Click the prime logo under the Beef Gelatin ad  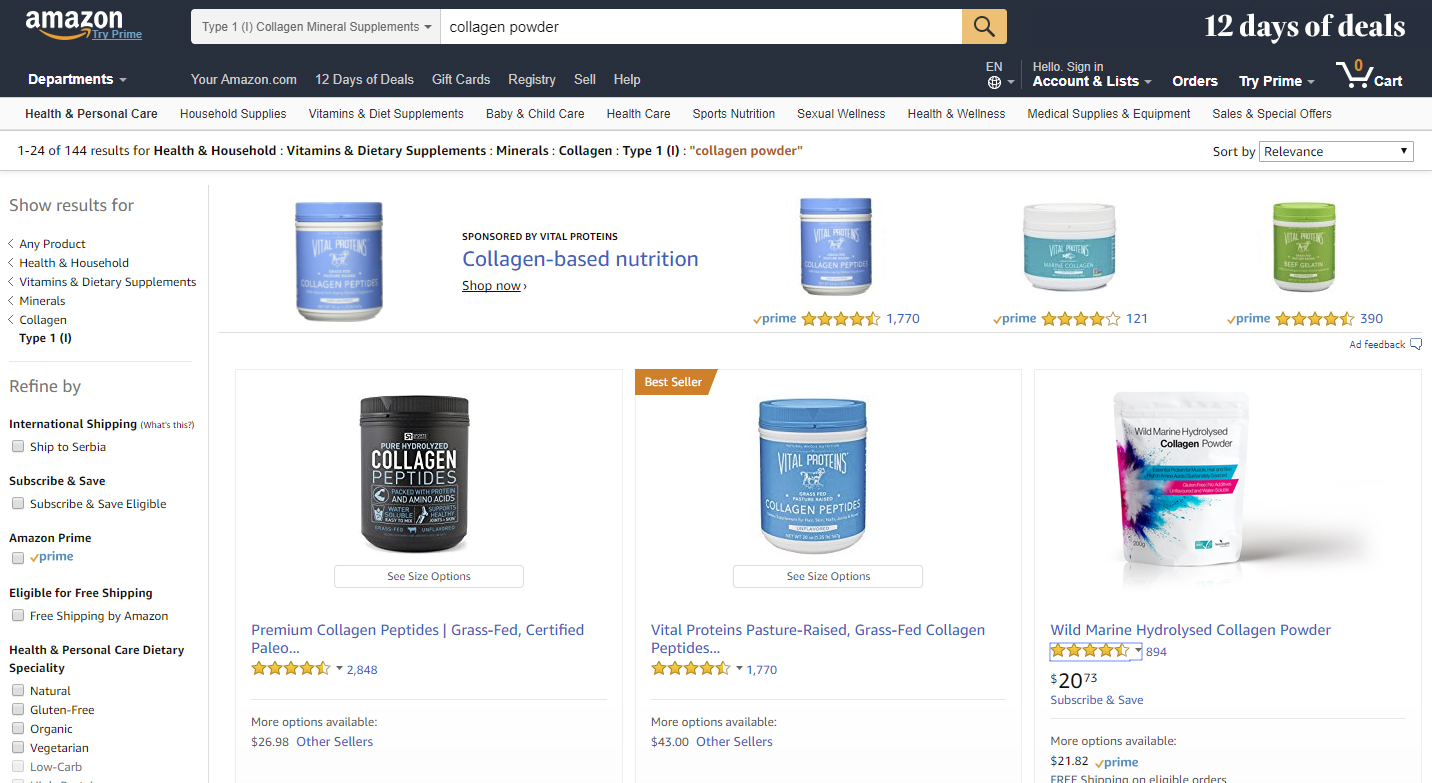(x=1249, y=319)
